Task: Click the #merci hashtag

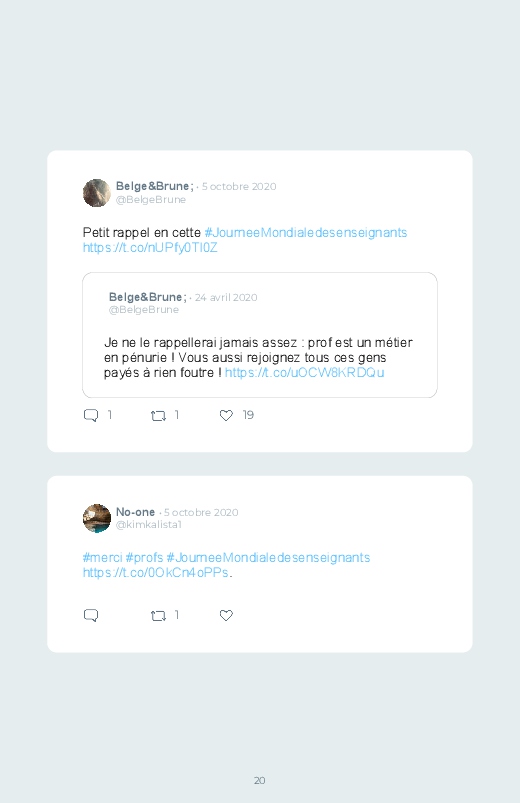Action: (102, 558)
